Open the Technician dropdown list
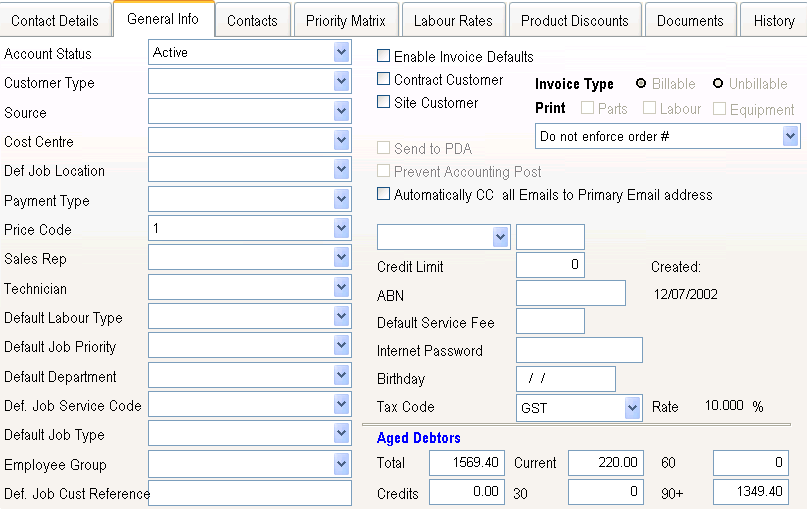Screen dimensions: 807x509 tap(341, 288)
